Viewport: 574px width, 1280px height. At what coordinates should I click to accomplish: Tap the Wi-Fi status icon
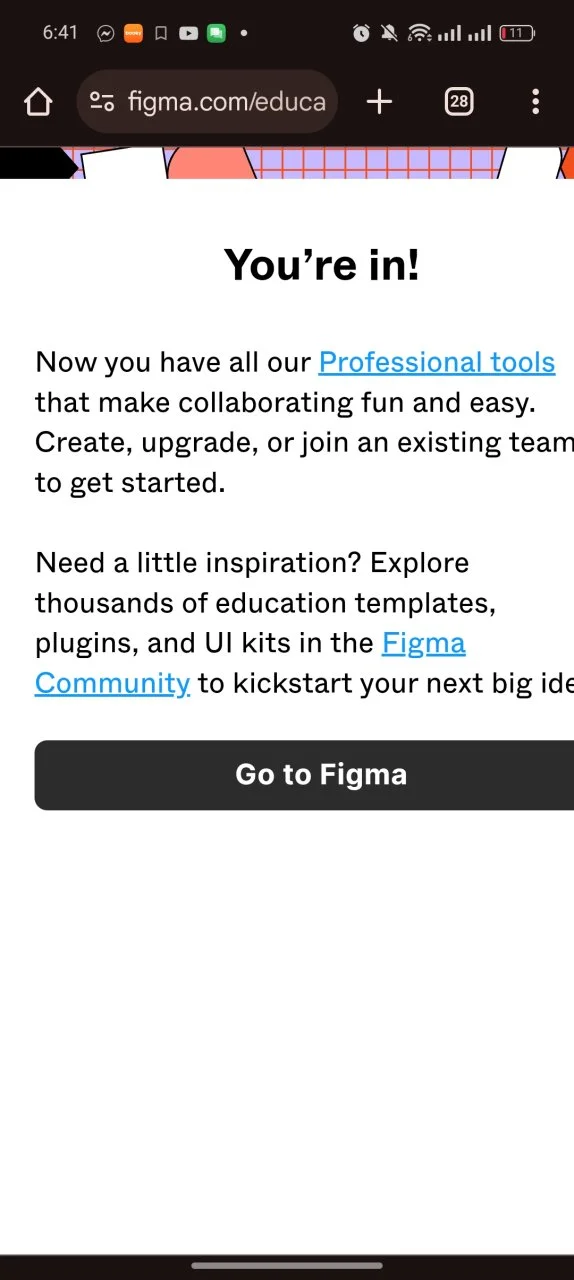pyautogui.click(x=420, y=33)
